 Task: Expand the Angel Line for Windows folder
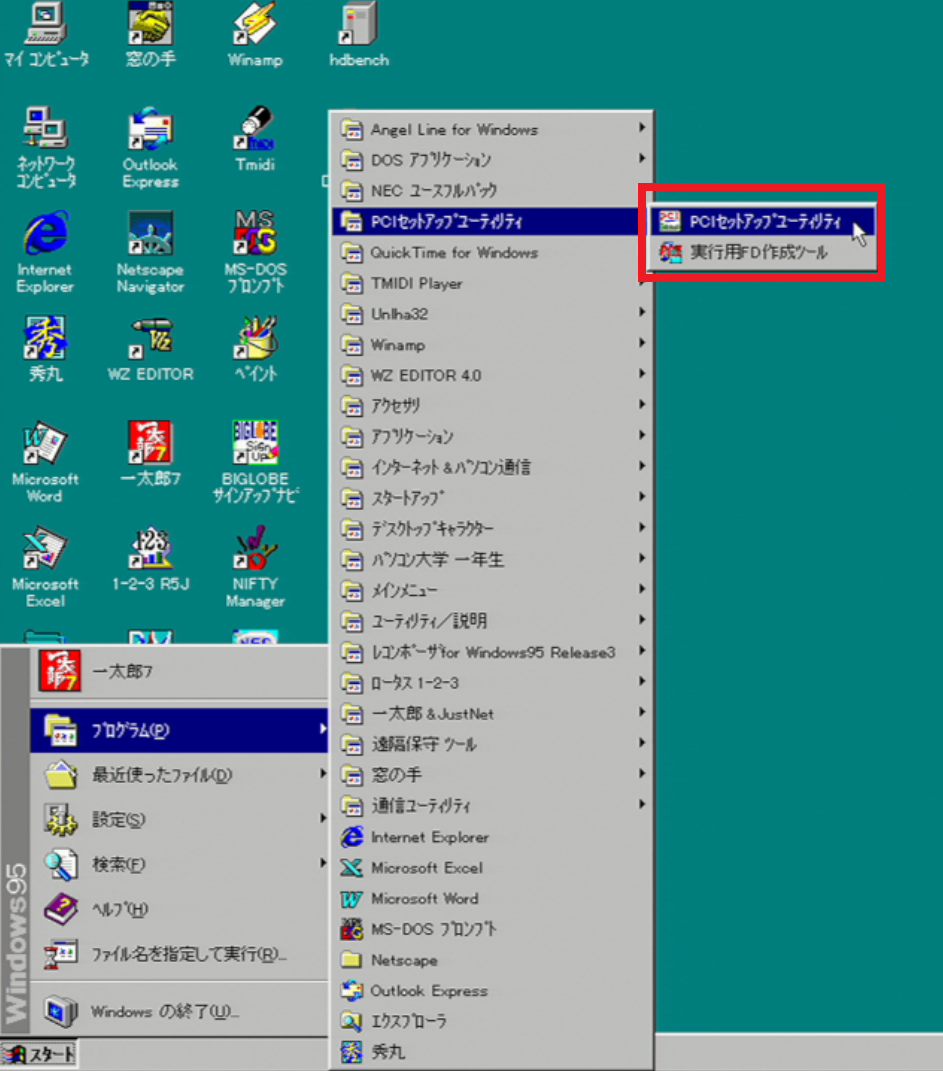pyautogui.click(x=492, y=129)
